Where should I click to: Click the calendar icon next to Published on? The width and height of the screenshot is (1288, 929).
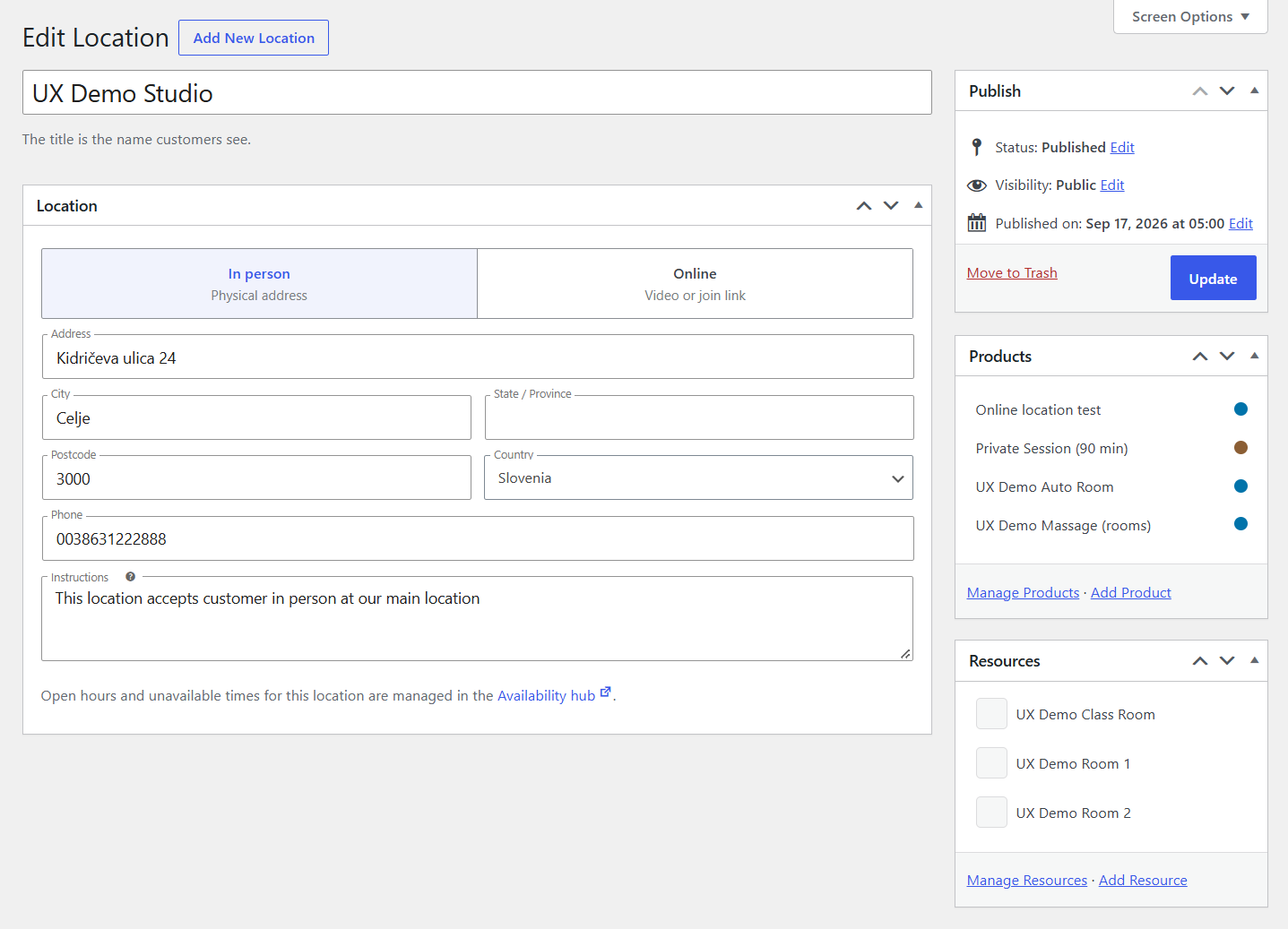(977, 223)
